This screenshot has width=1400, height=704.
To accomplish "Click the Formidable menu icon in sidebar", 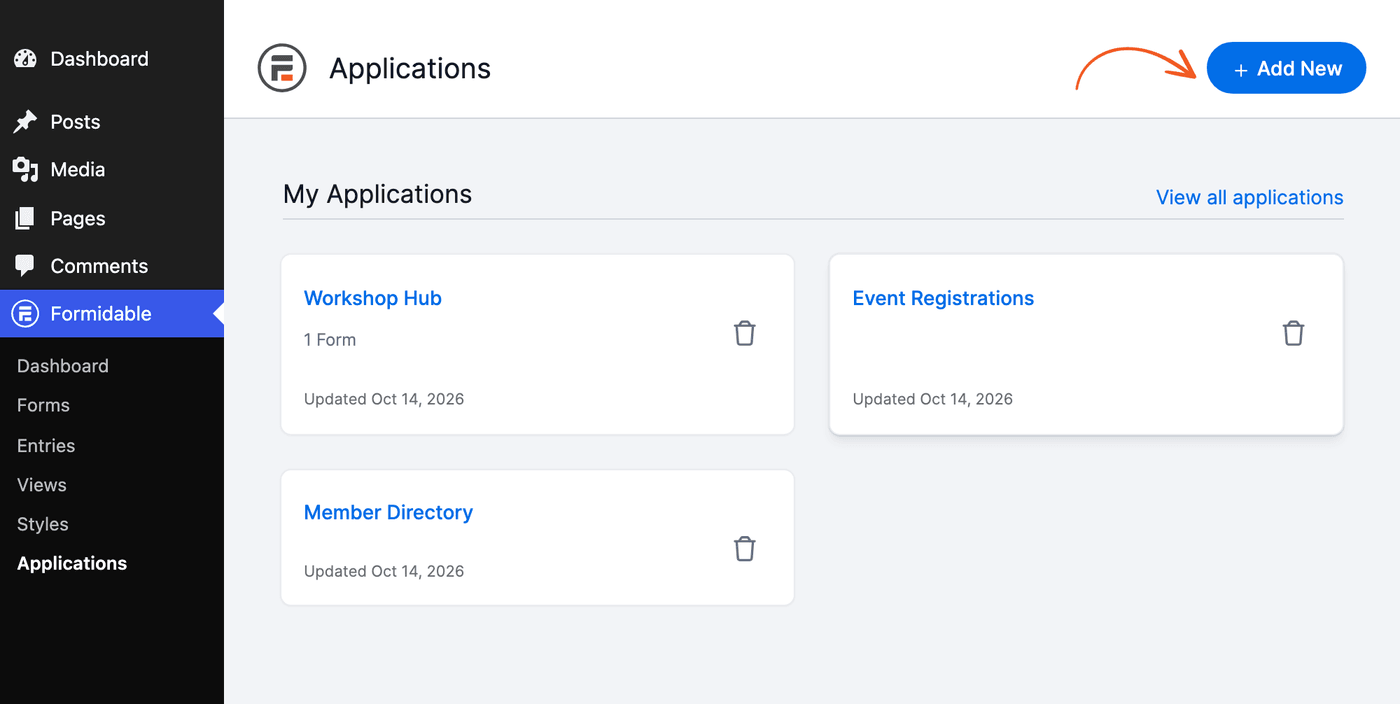I will [x=25, y=314].
